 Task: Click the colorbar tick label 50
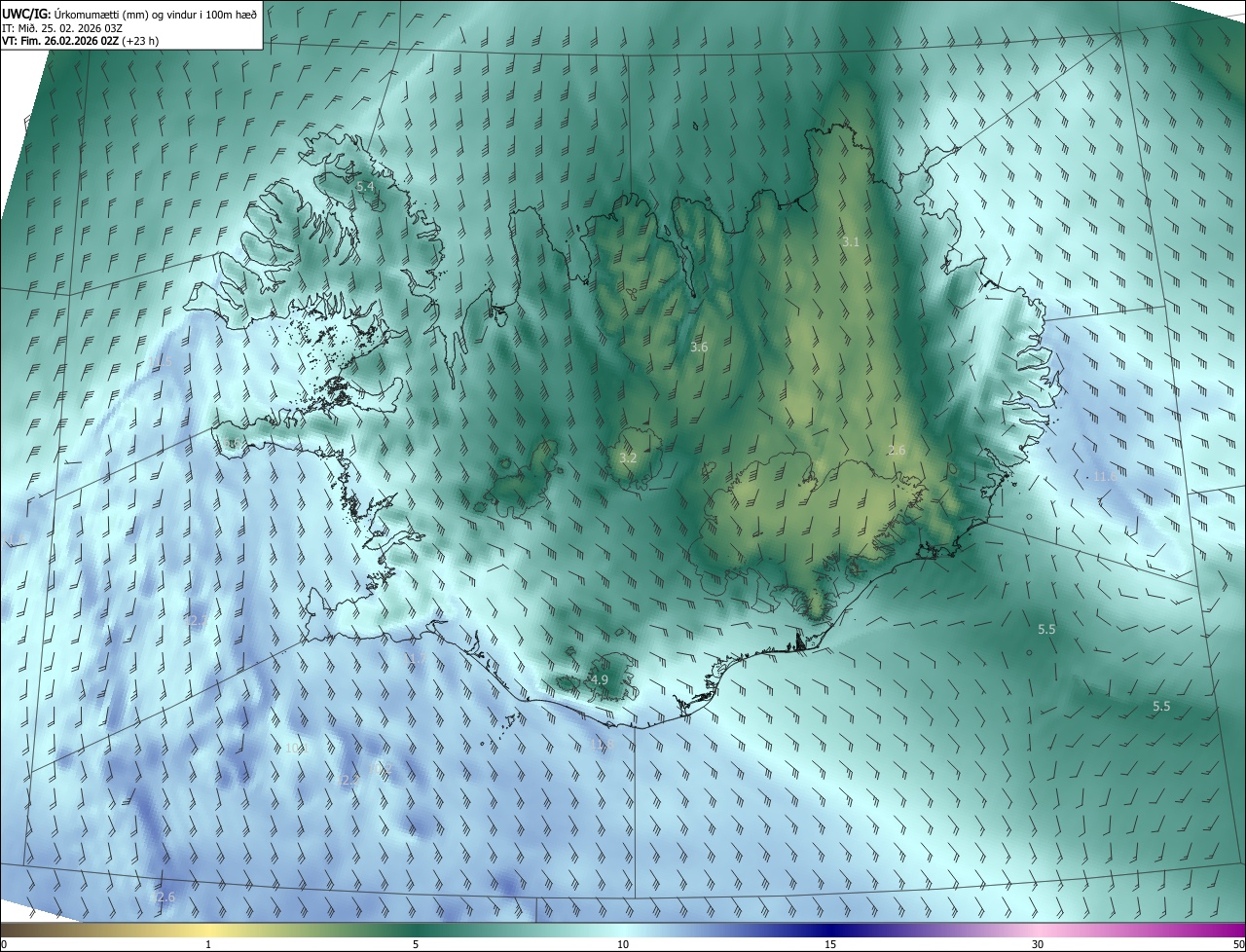1238,944
